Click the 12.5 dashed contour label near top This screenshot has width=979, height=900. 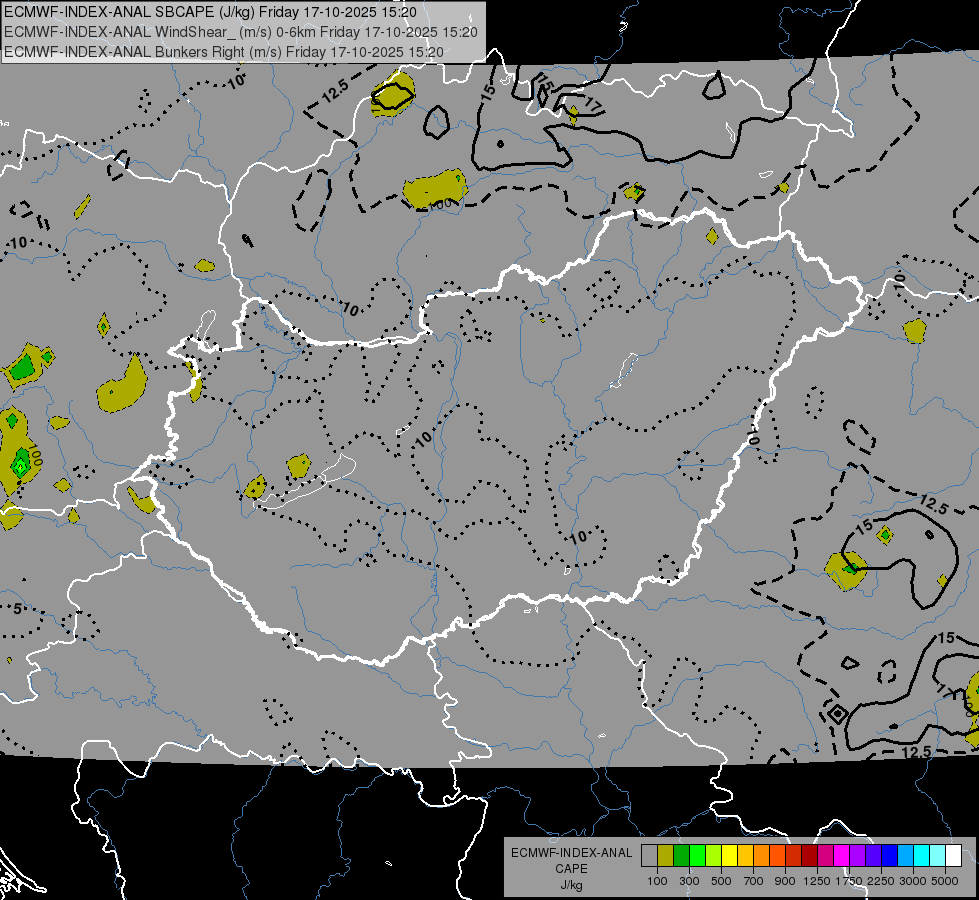click(x=335, y=91)
